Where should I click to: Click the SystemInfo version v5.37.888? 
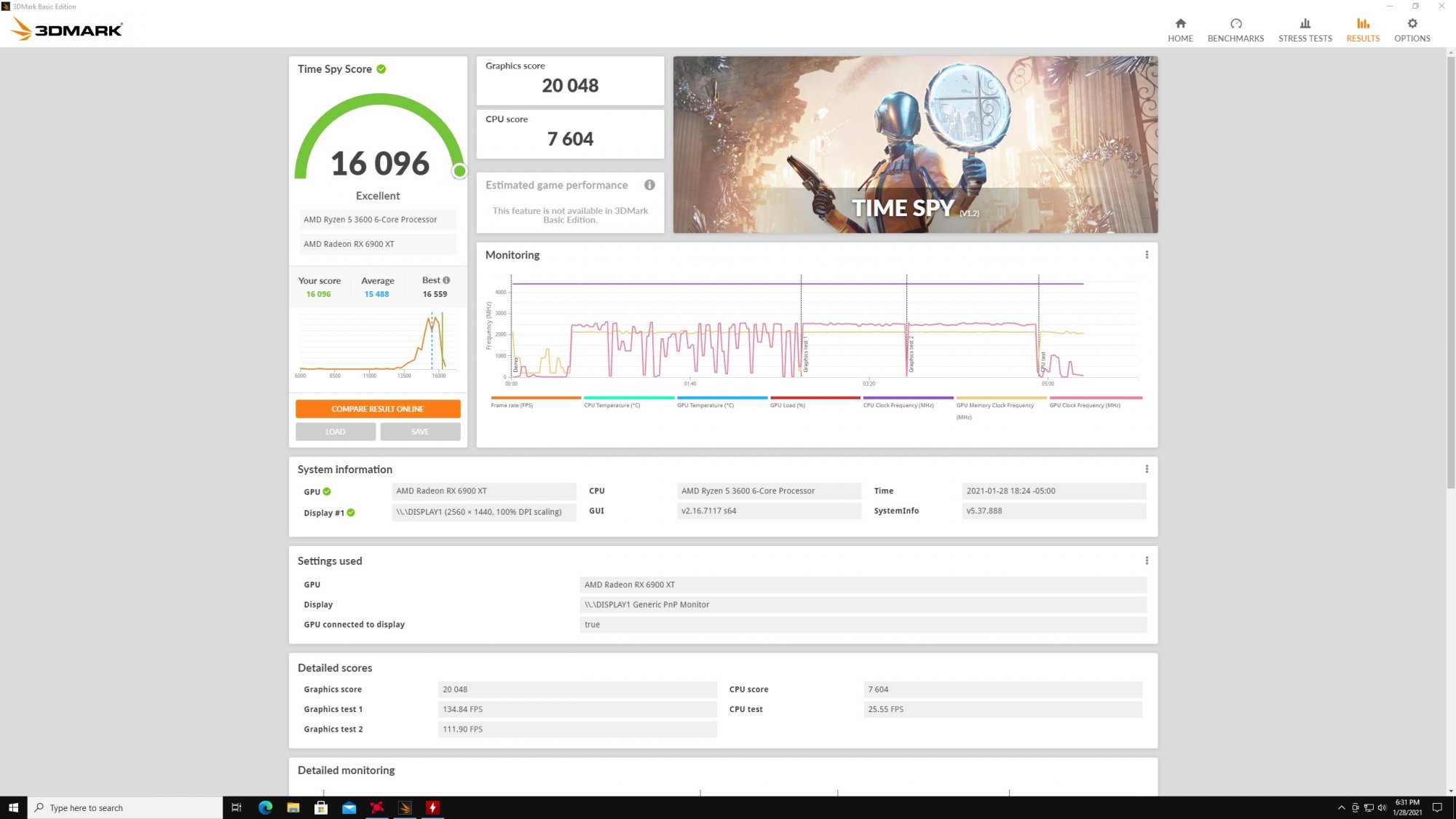click(1053, 511)
